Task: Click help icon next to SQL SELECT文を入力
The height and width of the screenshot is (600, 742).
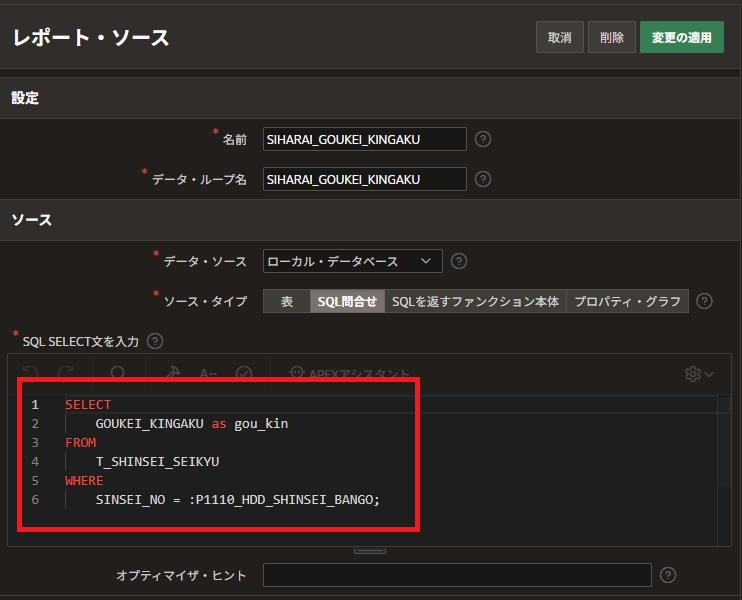Action: (155, 341)
